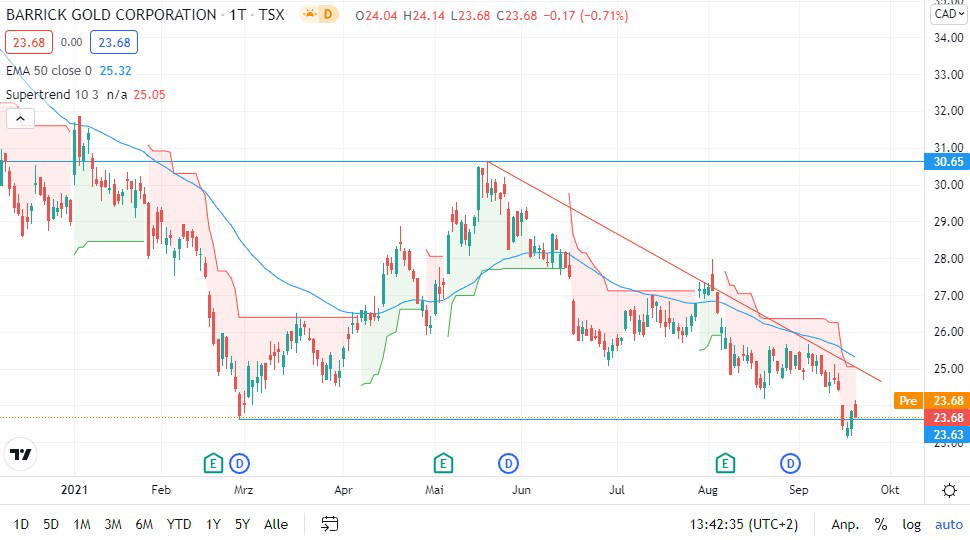
Task: Select the 5D time range
Action: click(51, 525)
